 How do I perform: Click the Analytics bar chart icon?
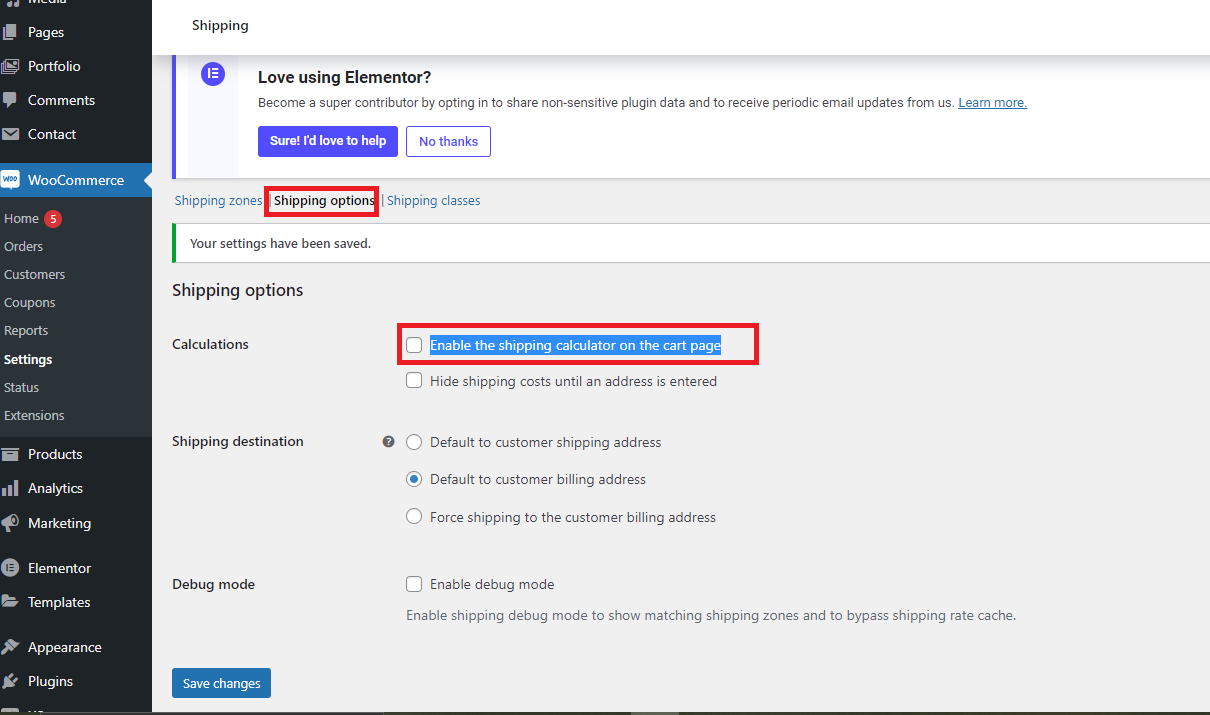point(10,488)
